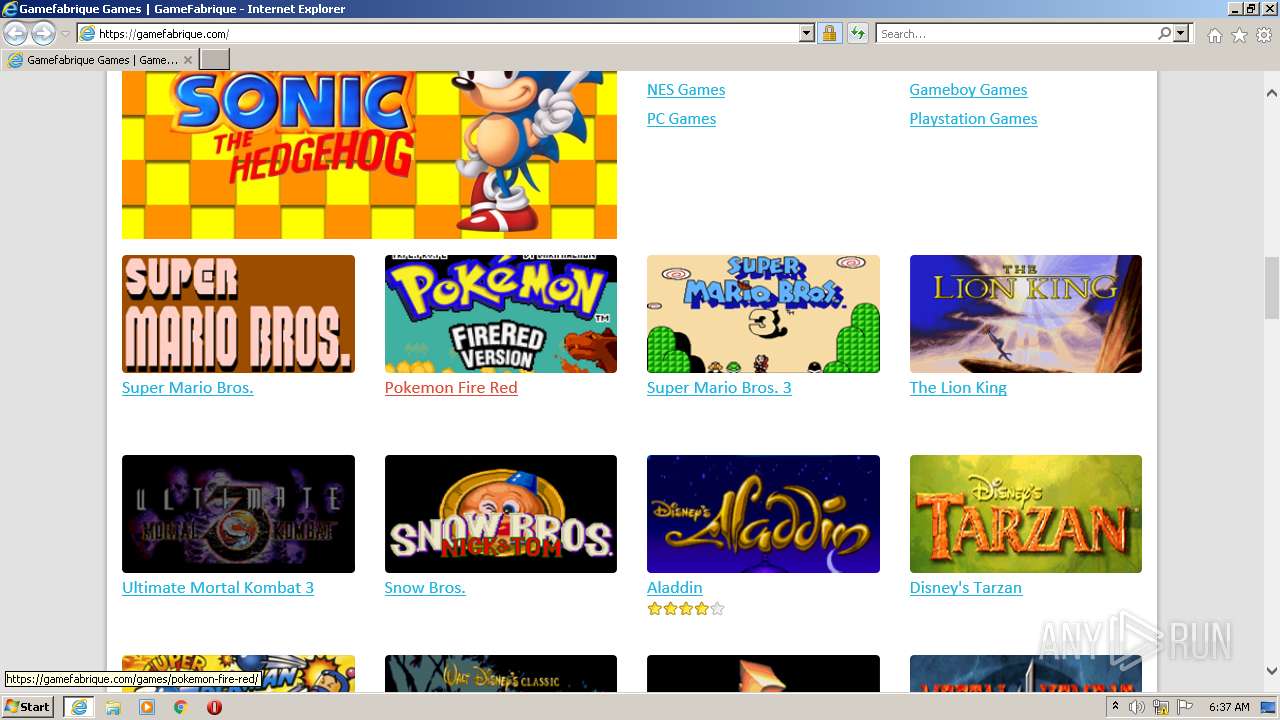Open The Lion King text link
This screenshot has width=1280, height=720.
(958, 388)
